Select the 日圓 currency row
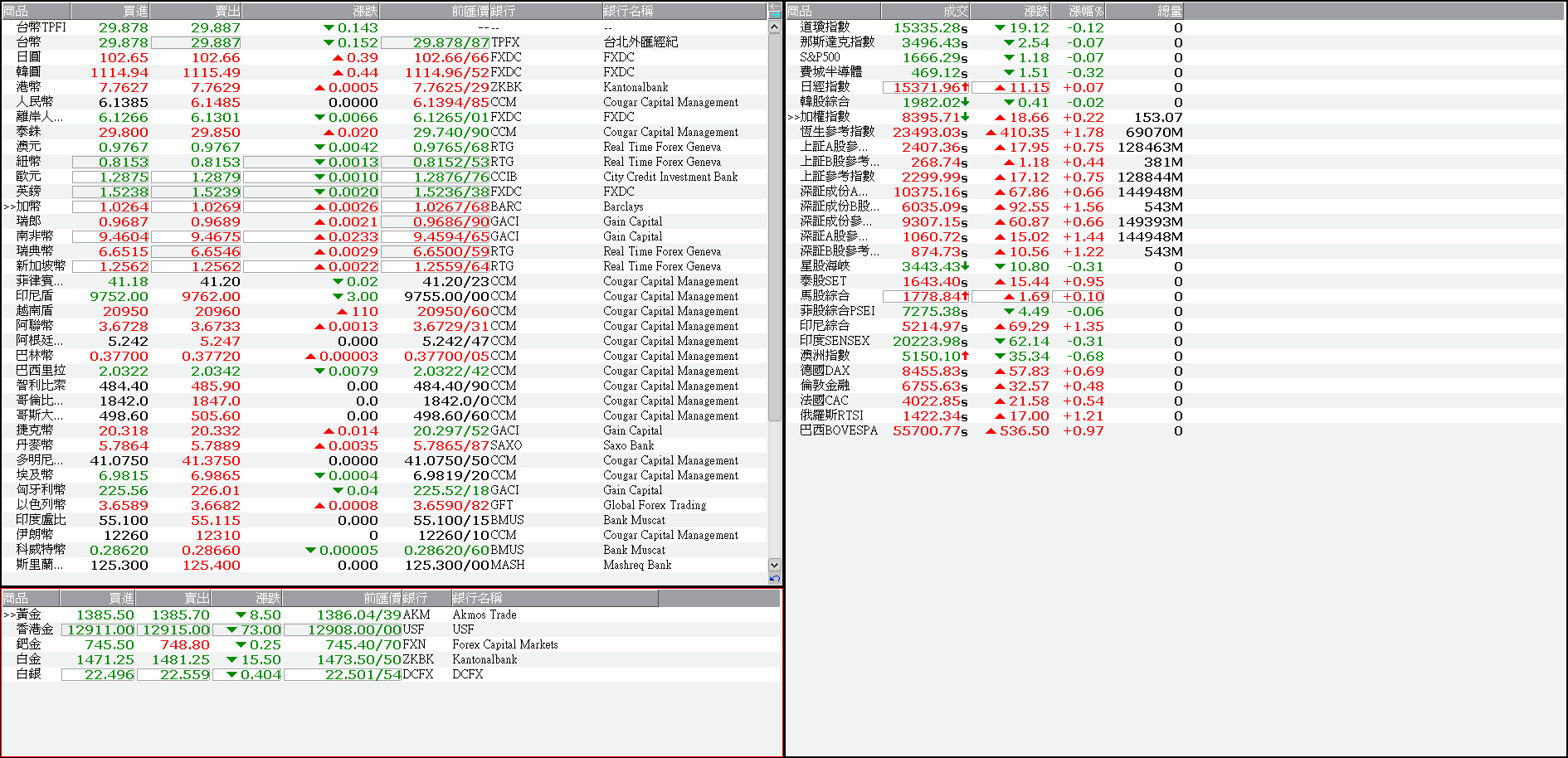Image resolution: width=1568 pixels, height=758 pixels. tap(384, 57)
